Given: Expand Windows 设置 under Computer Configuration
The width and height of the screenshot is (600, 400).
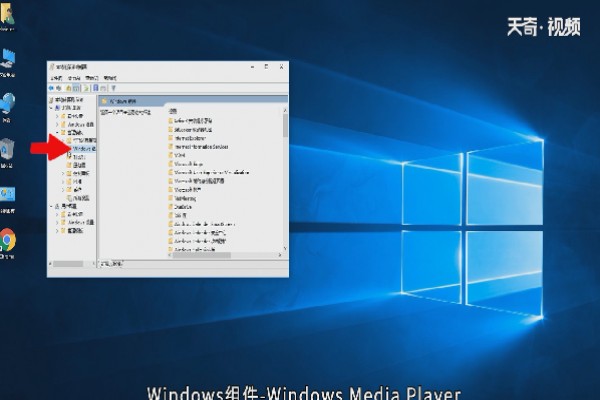Looking at the screenshot, I should [57, 124].
